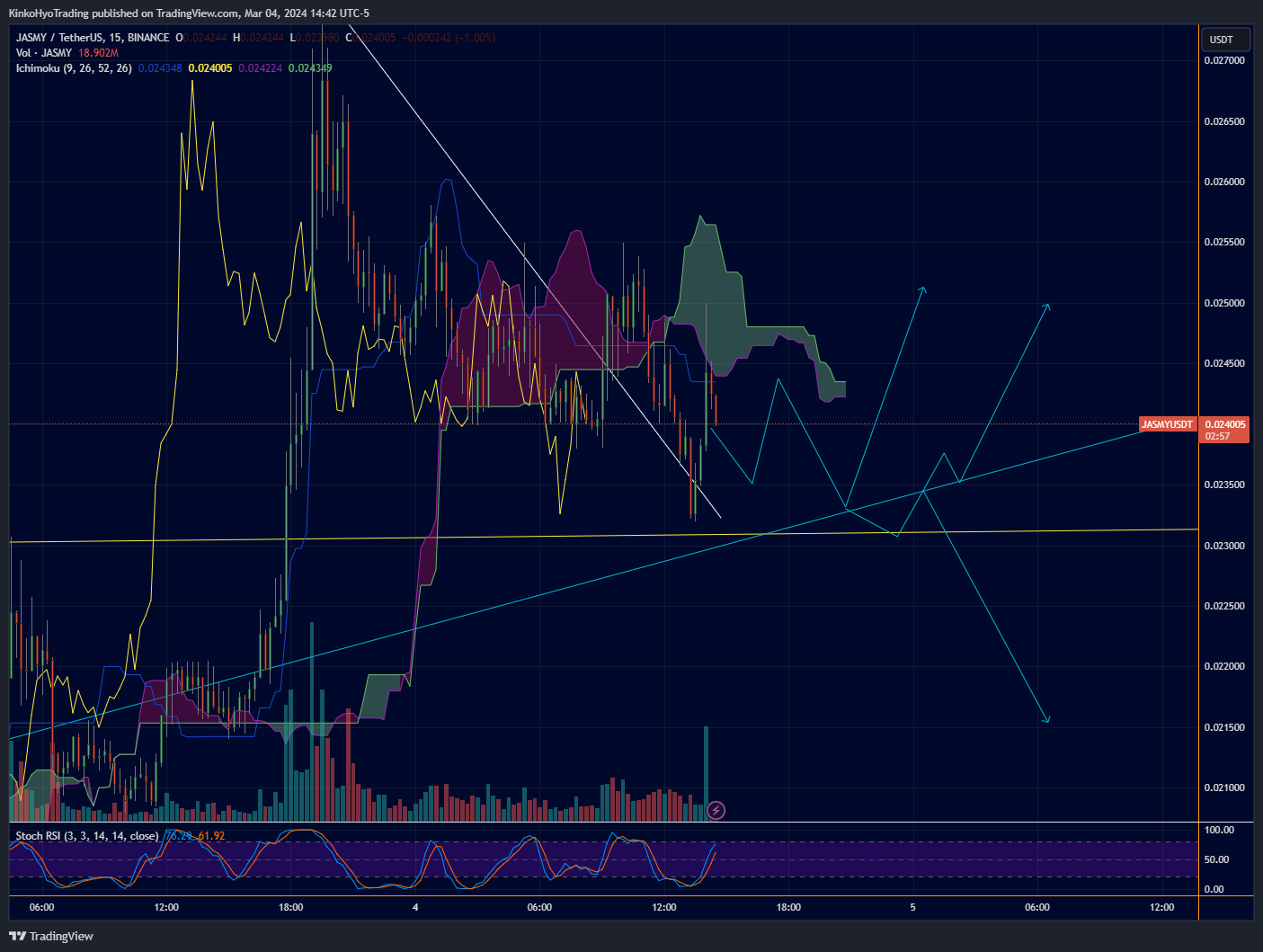Click the KinkoHyoTrading published header text
1263x952 pixels.
point(189,13)
